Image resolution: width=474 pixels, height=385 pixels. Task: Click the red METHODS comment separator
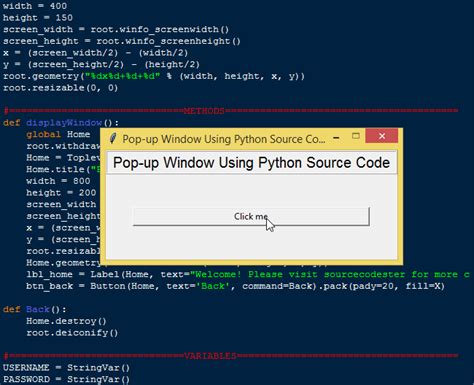(x=231, y=111)
